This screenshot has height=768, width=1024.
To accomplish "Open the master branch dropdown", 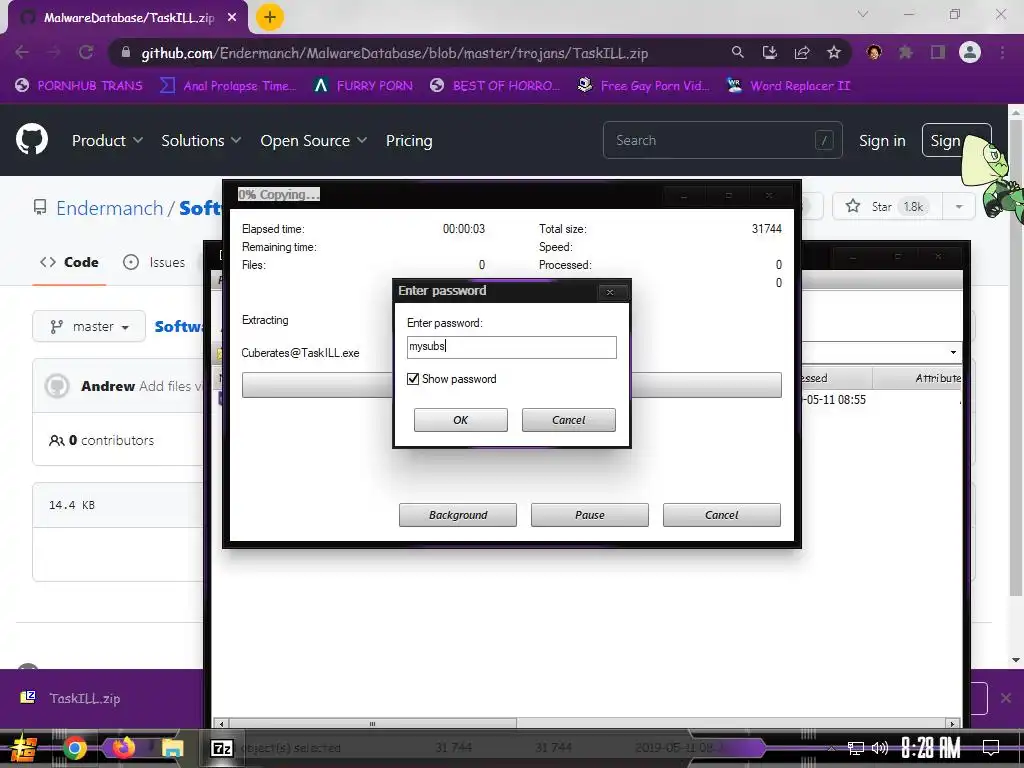I will click(89, 326).
